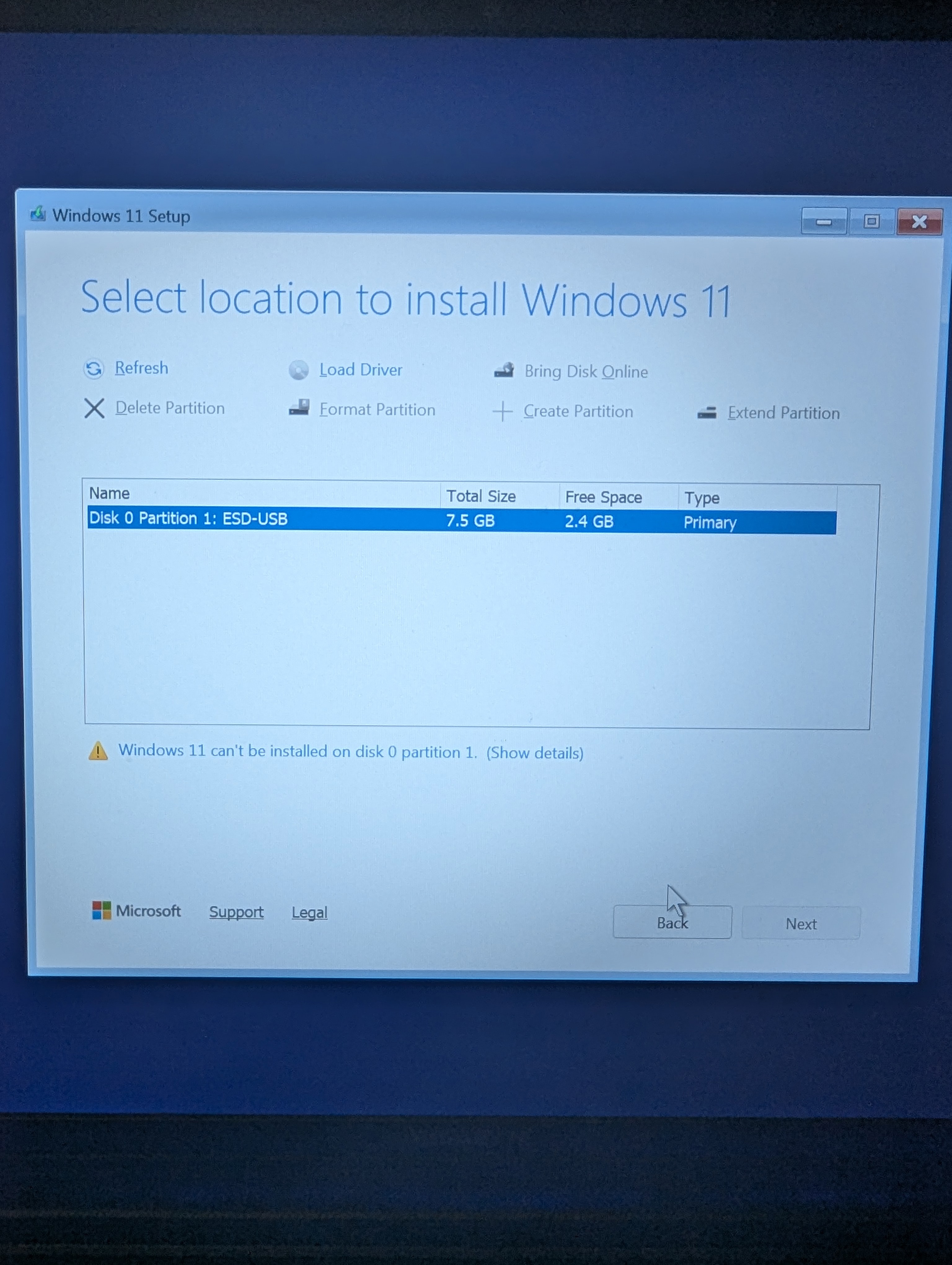The width and height of the screenshot is (952, 1265).
Task: Open the Legal link
Action: click(309, 913)
